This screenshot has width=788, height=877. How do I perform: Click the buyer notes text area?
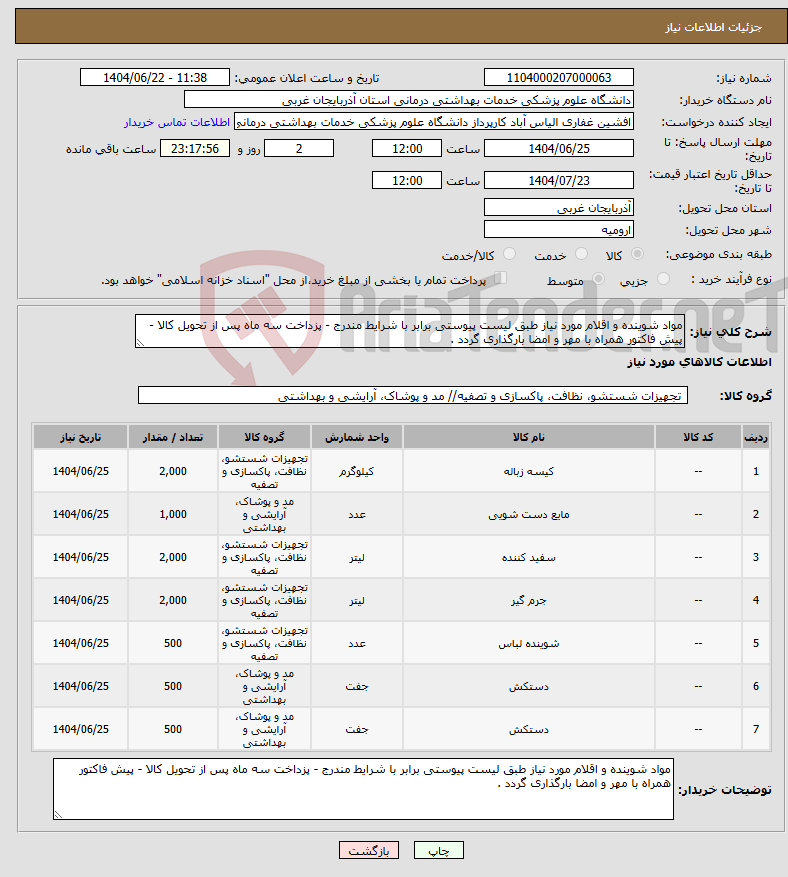coord(364,789)
